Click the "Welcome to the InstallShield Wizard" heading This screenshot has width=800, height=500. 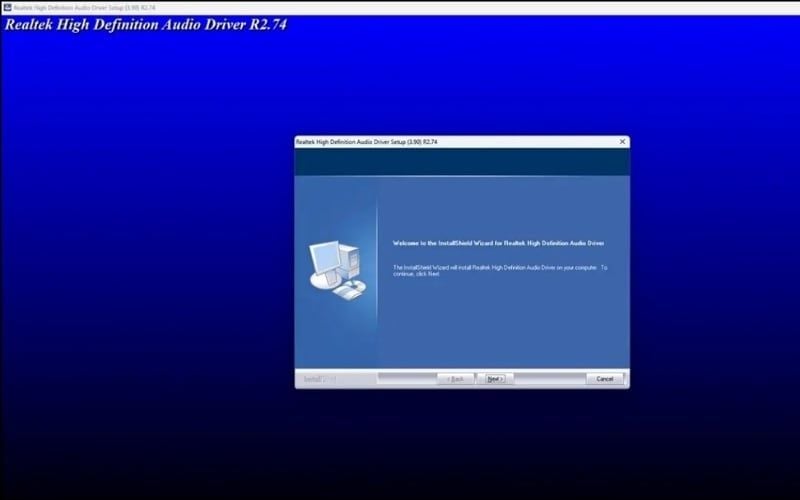pyautogui.click(x=498, y=243)
